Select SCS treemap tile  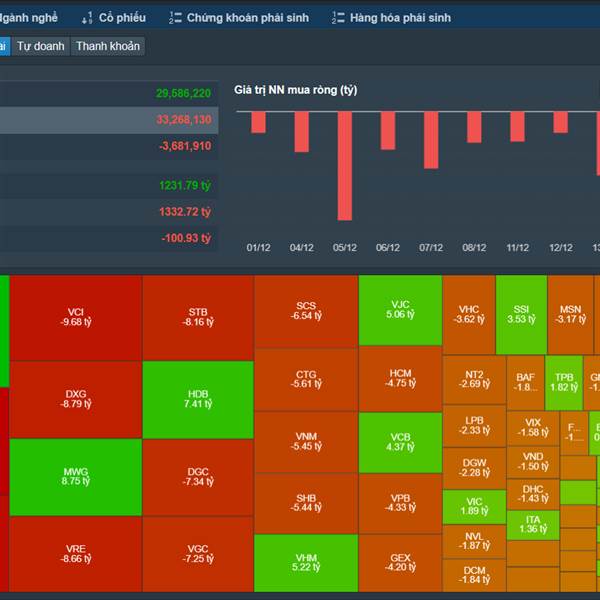[306, 311]
